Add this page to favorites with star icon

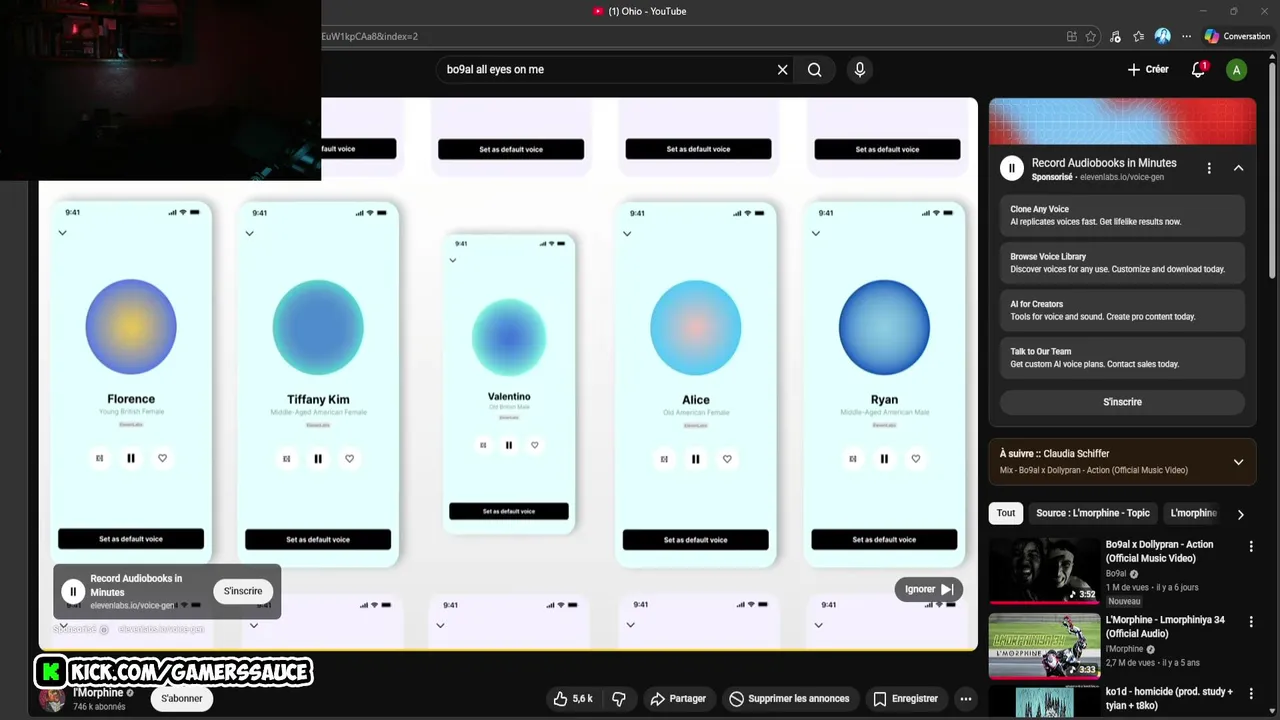point(1091,36)
